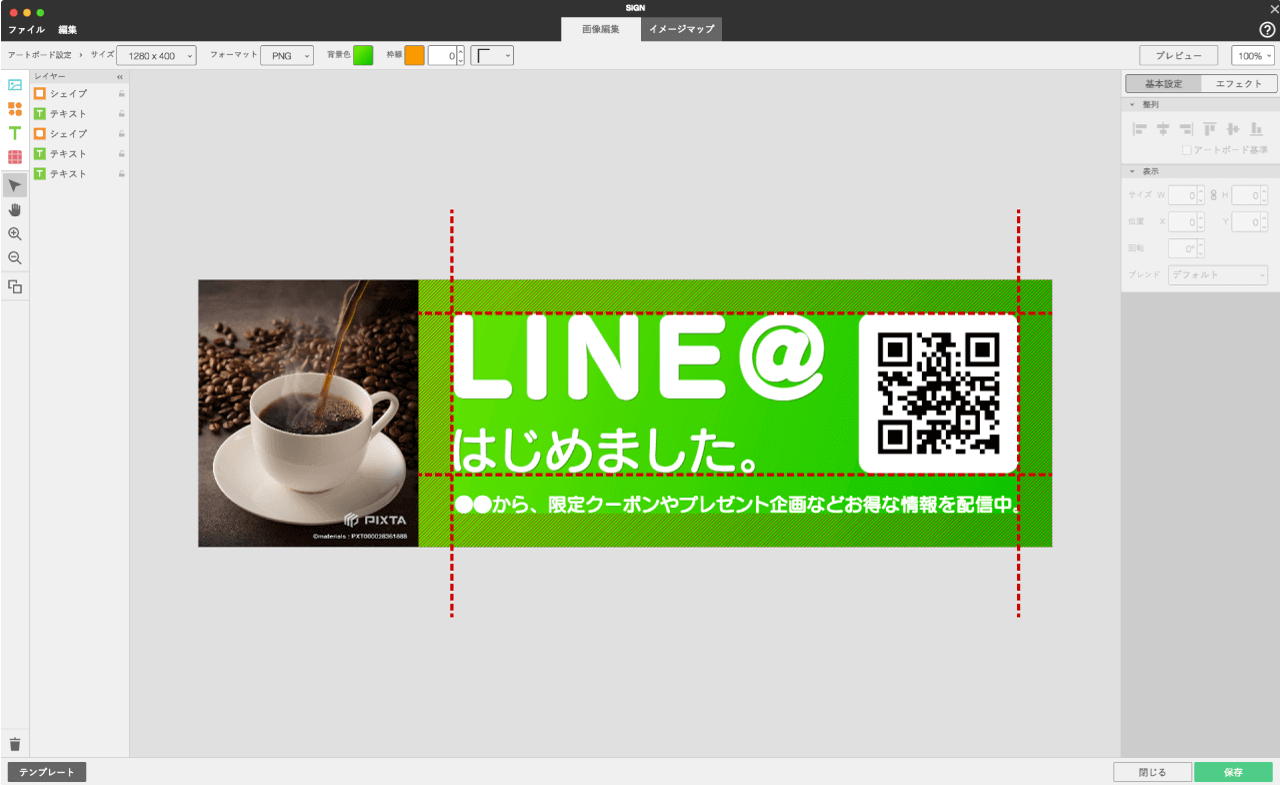Select the zoom in magnifier tool
Screen dimensions: 1280x785
click(x=15, y=234)
